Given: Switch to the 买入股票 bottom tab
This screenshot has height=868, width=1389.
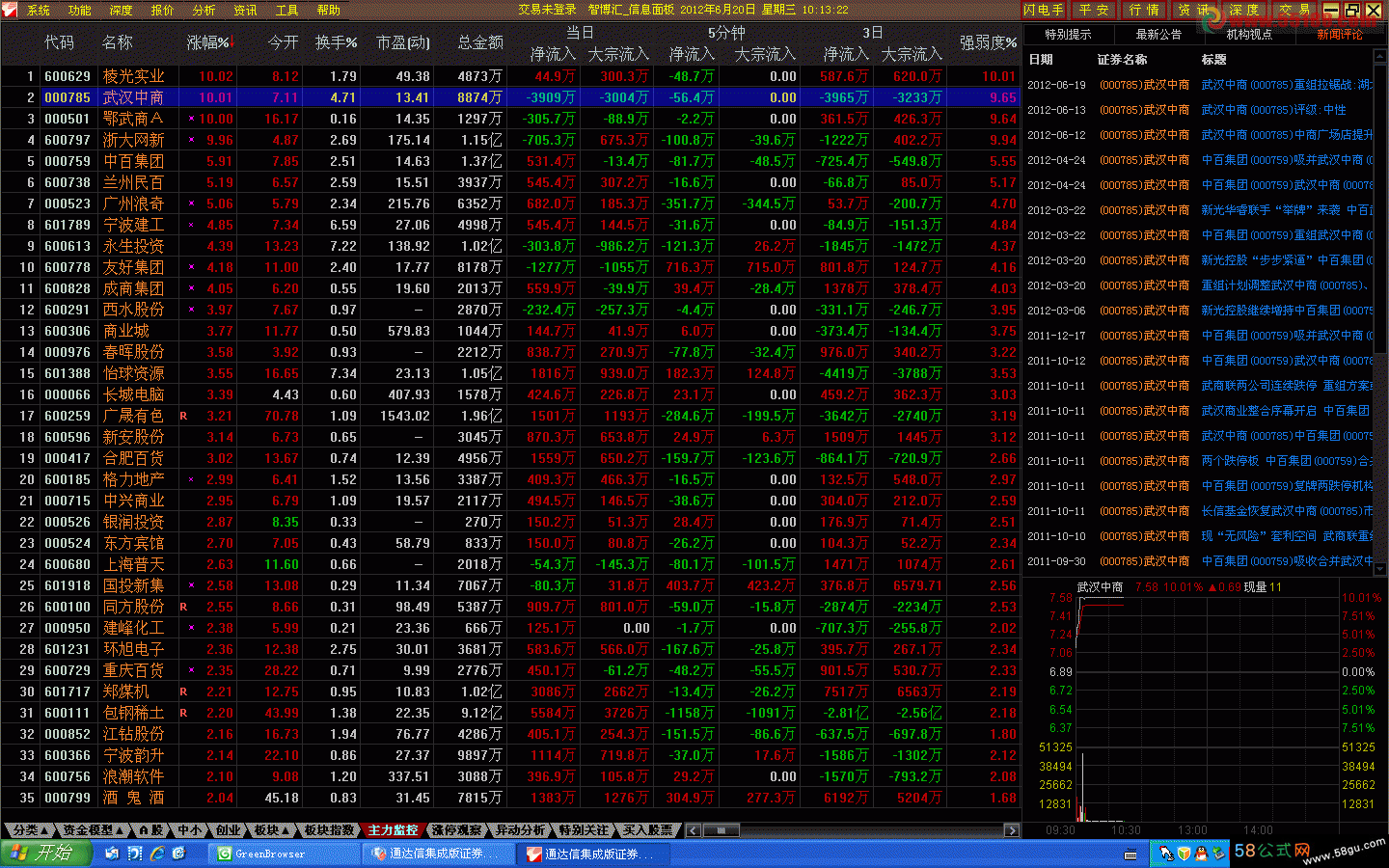Looking at the screenshot, I should click(648, 830).
